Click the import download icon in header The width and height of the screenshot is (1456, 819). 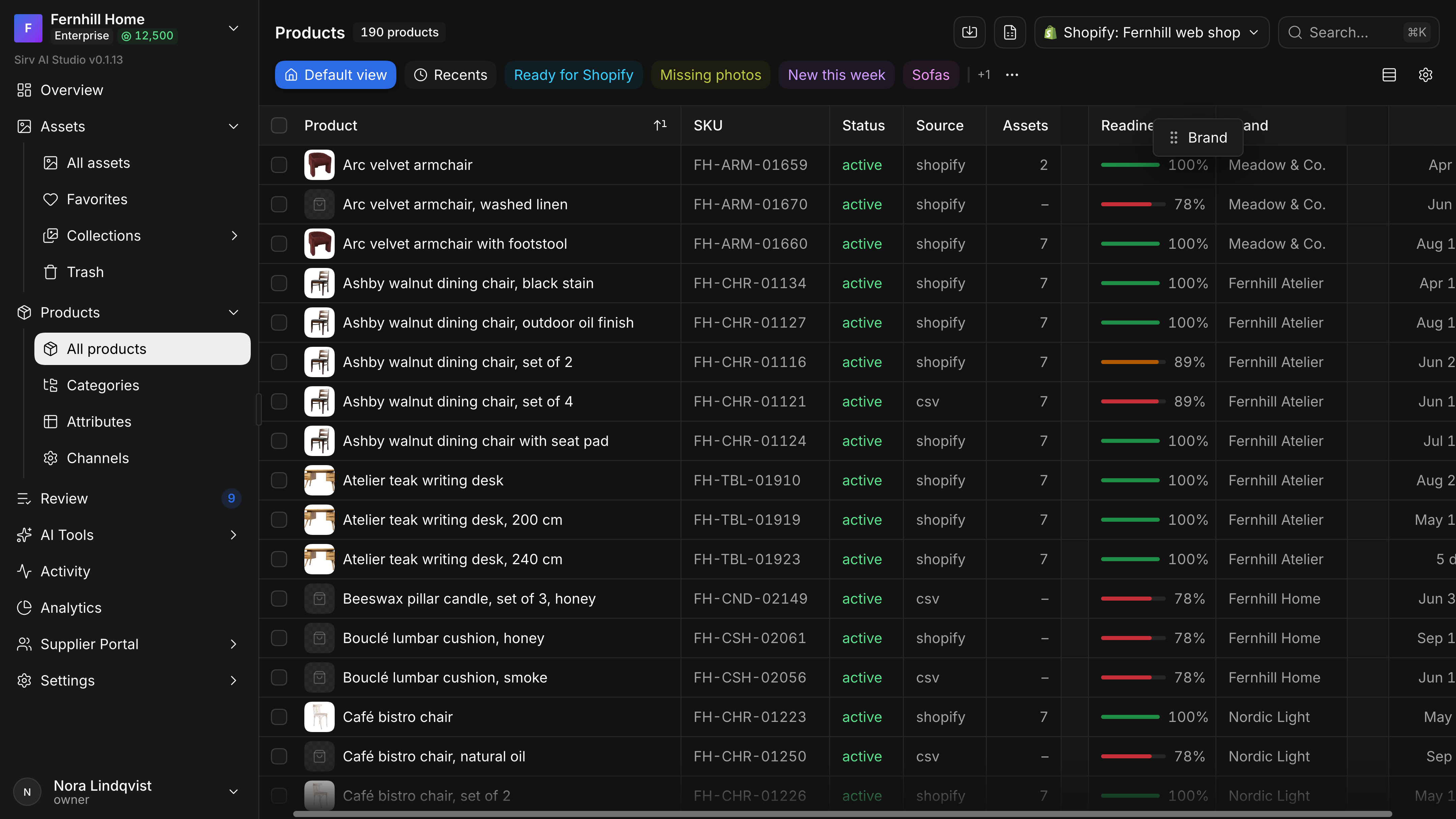click(969, 32)
